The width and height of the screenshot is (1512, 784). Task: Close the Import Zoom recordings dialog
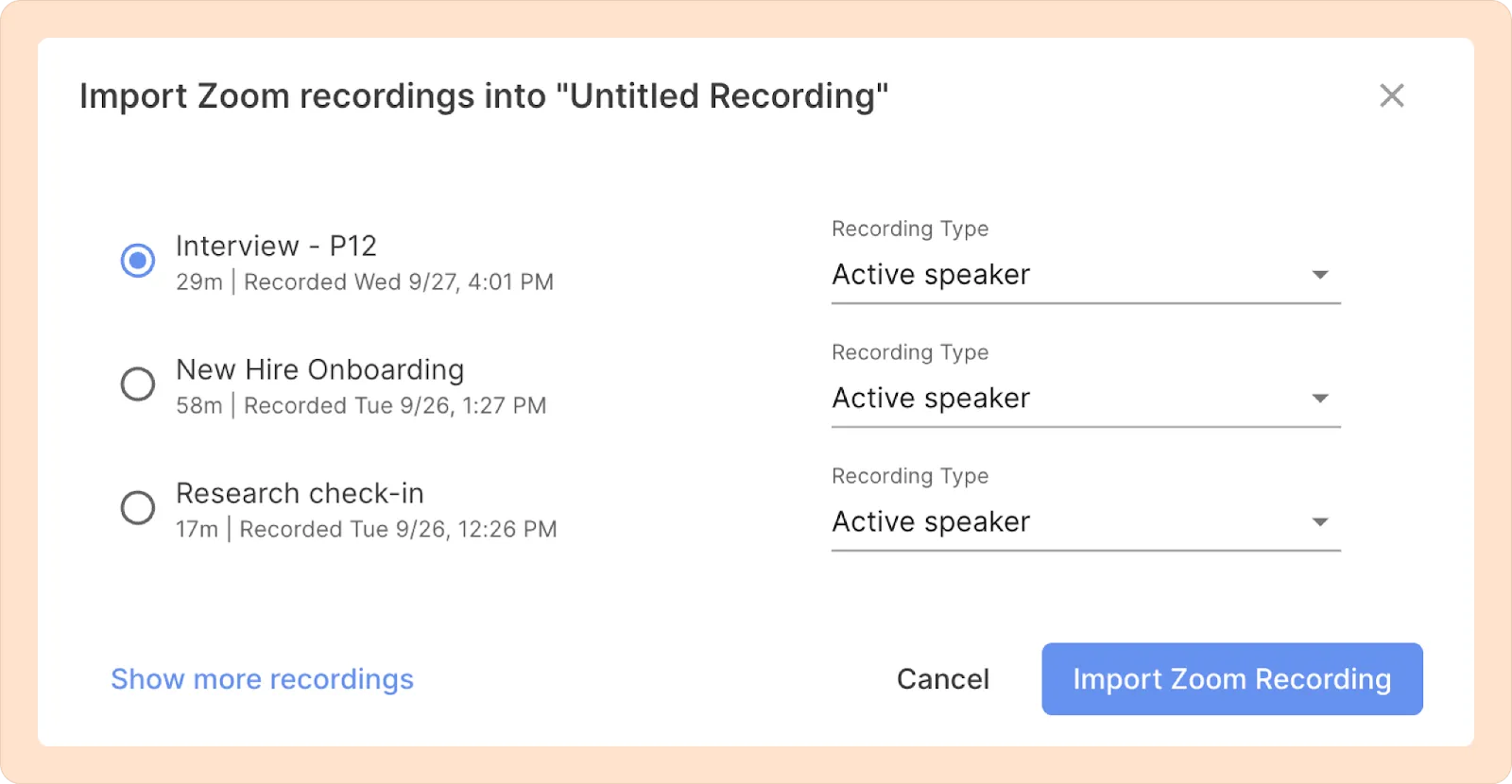point(1391,95)
